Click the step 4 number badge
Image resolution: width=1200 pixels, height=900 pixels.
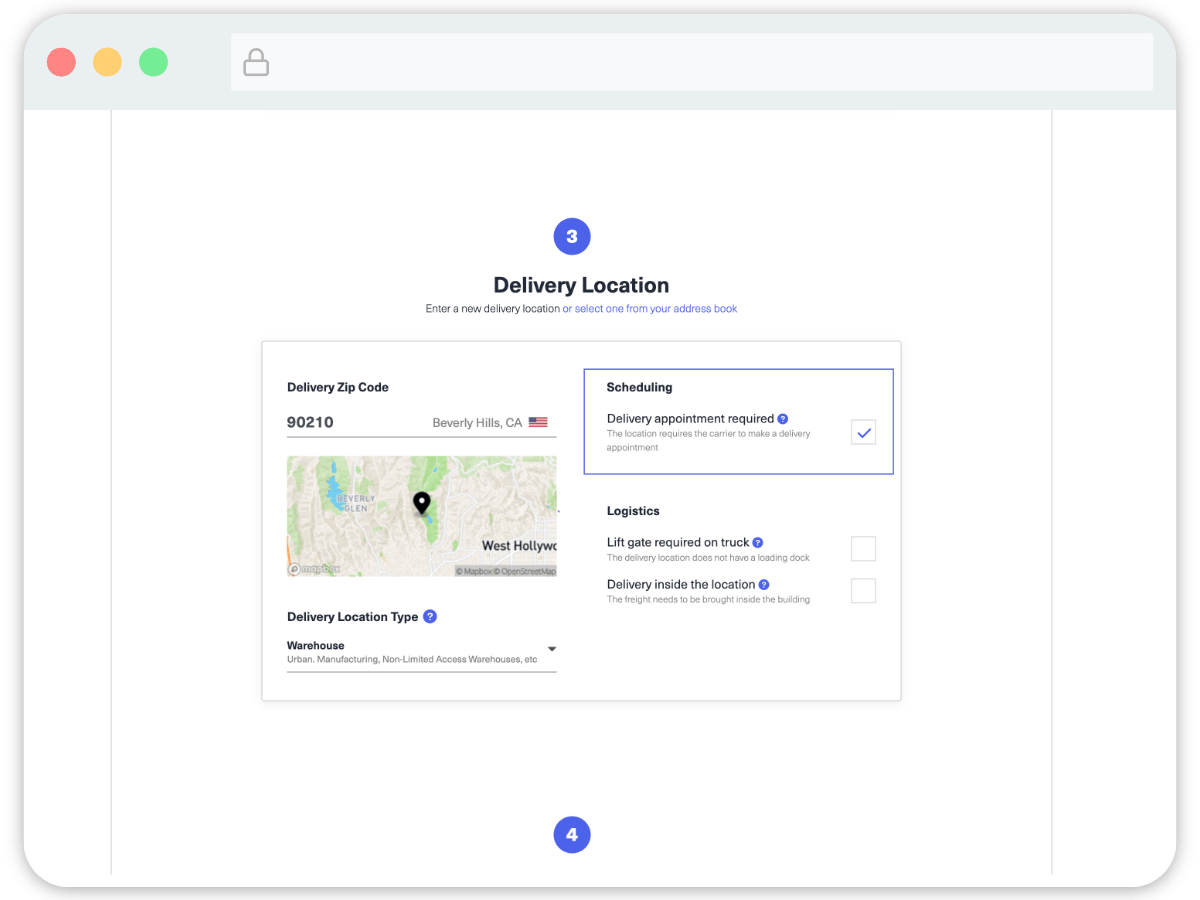pyautogui.click(x=572, y=835)
